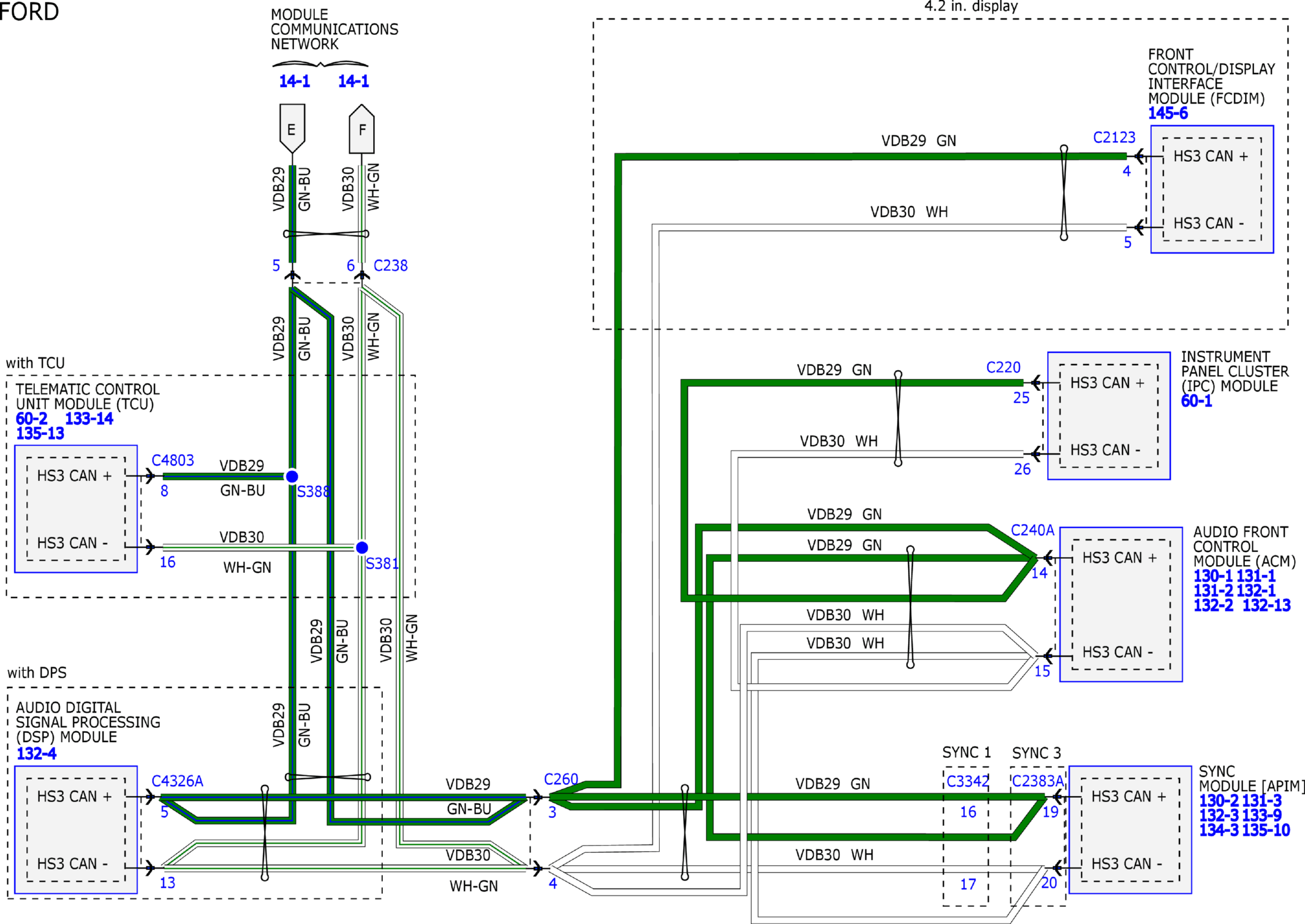Go to ACM page reference 132-13
The height and width of the screenshot is (924, 1305).
(1266, 605)
